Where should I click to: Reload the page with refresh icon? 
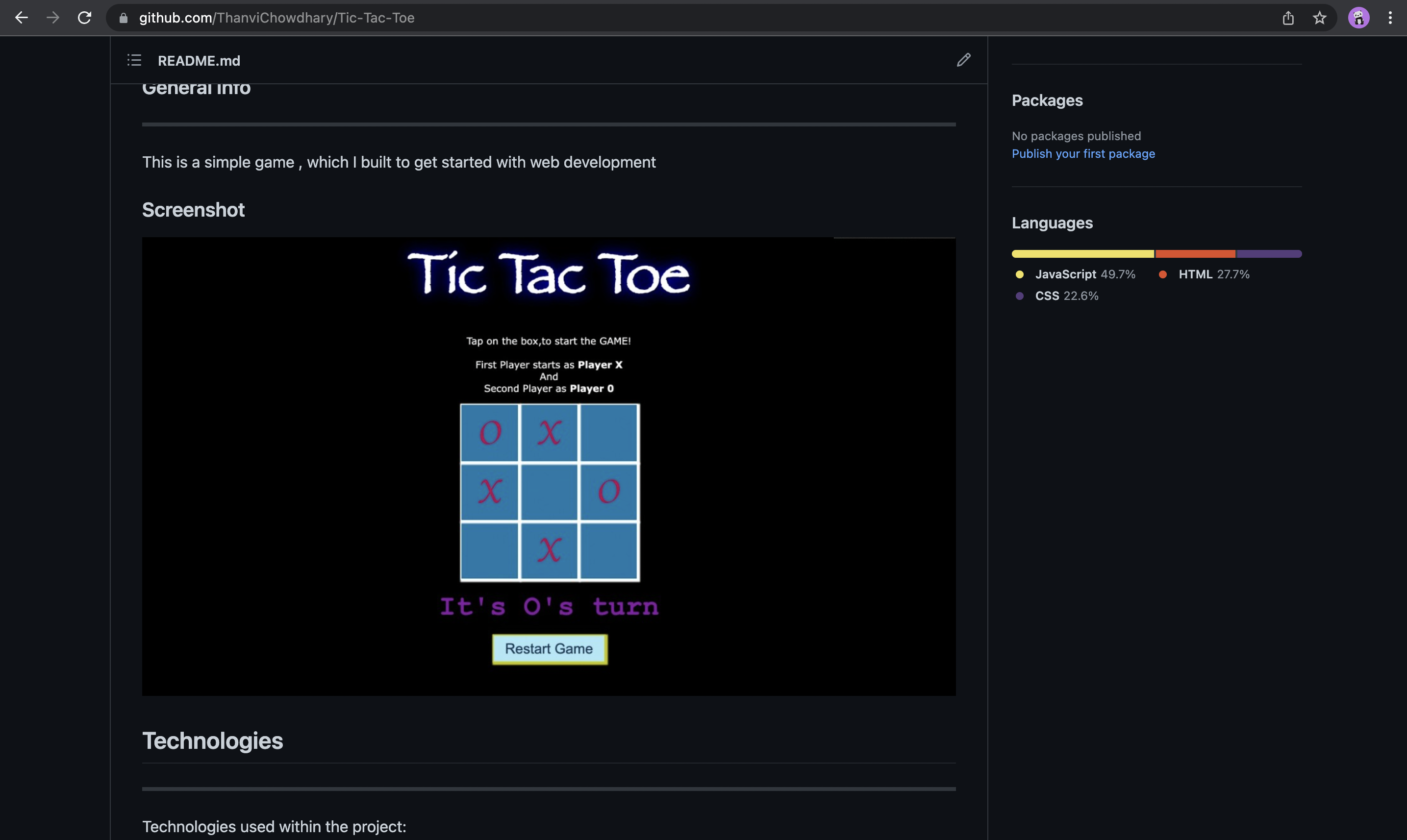click(x=84, y=18)
